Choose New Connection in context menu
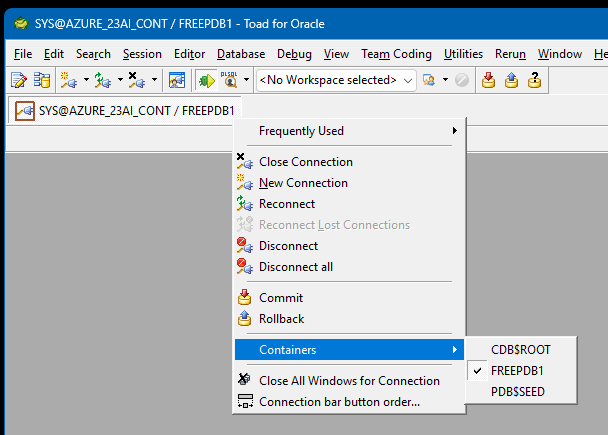608x435 pixels. click(349, 183)
